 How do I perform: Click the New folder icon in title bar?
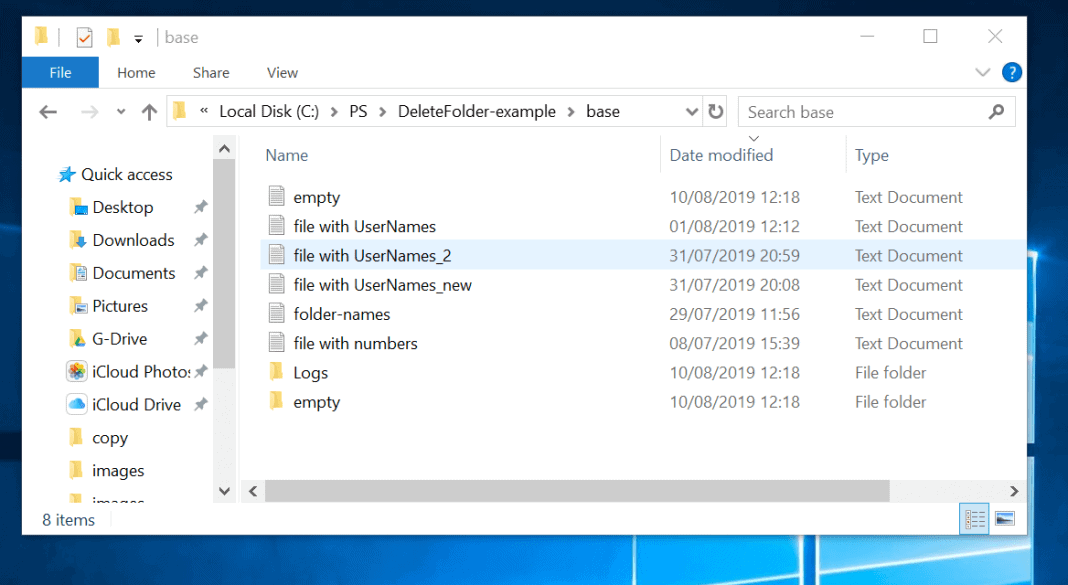click(113, 37)
